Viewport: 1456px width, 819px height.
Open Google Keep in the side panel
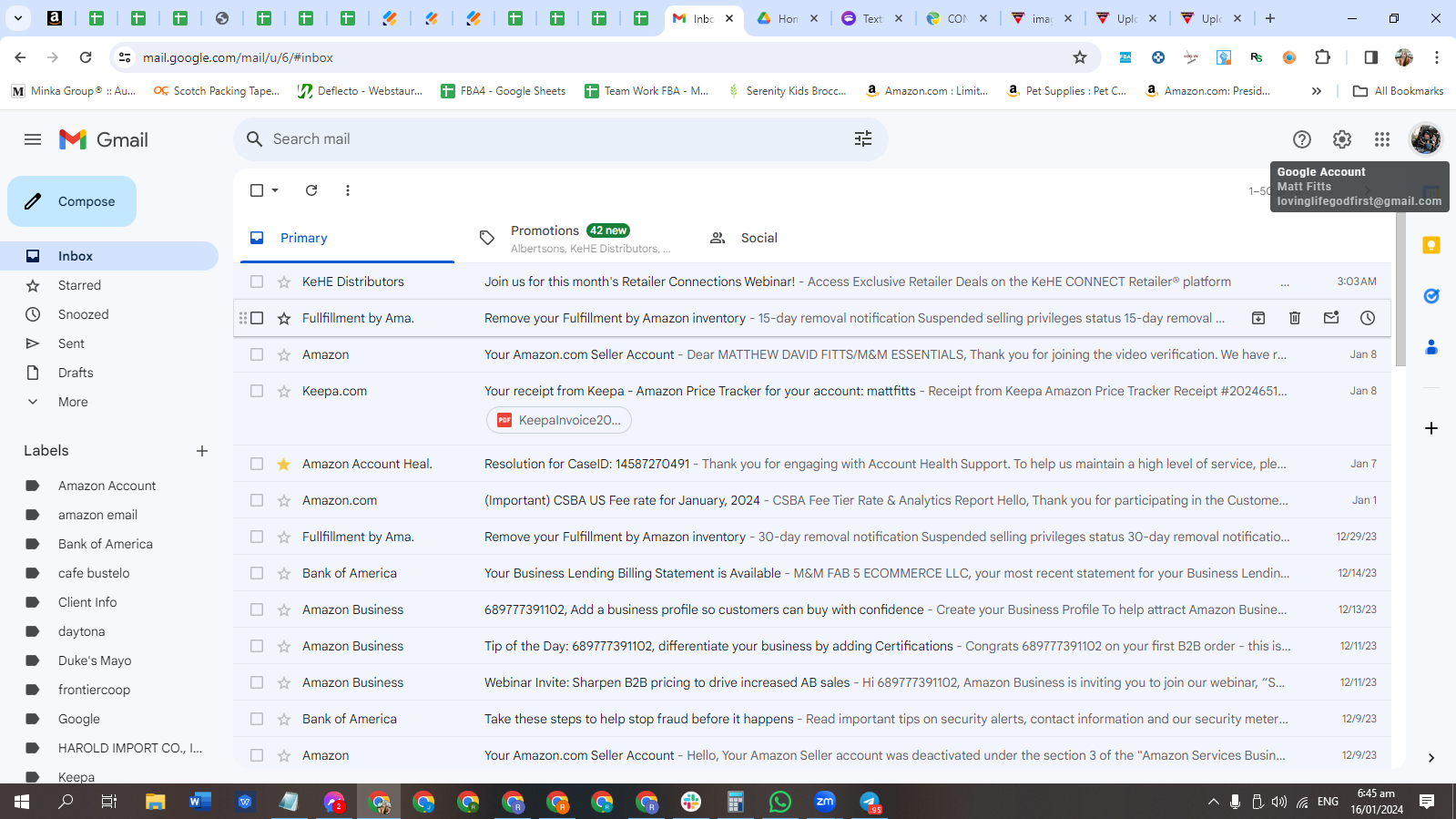tap(1431, 245)
